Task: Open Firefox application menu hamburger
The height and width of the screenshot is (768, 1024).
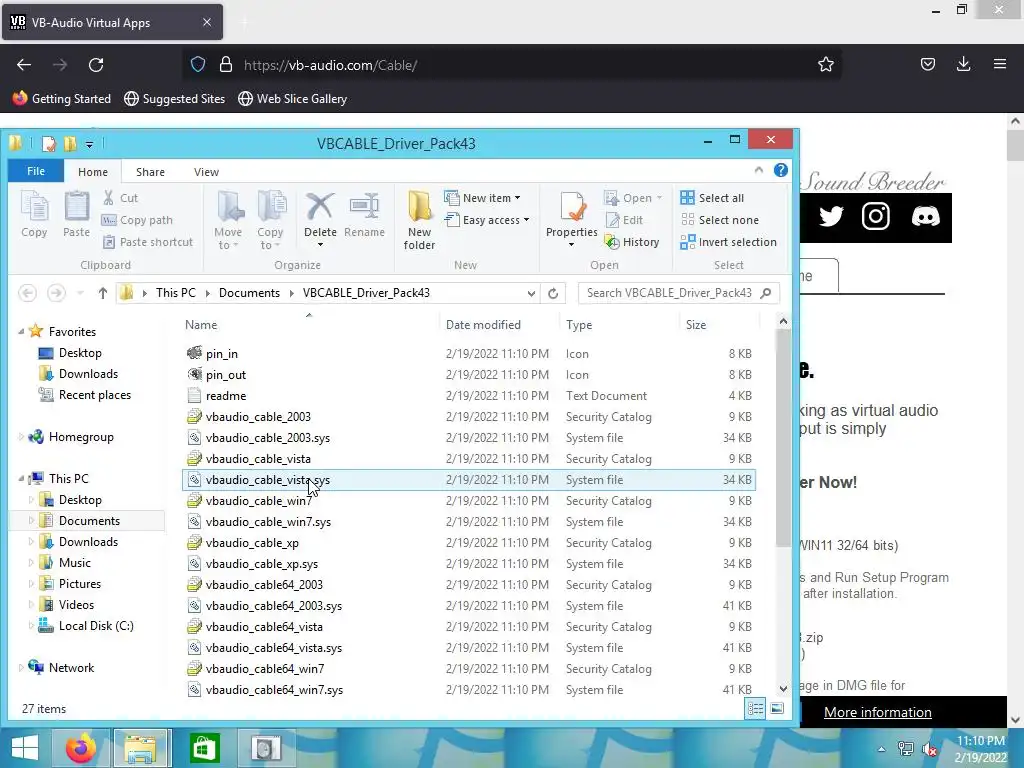Action: (1000, 64)
